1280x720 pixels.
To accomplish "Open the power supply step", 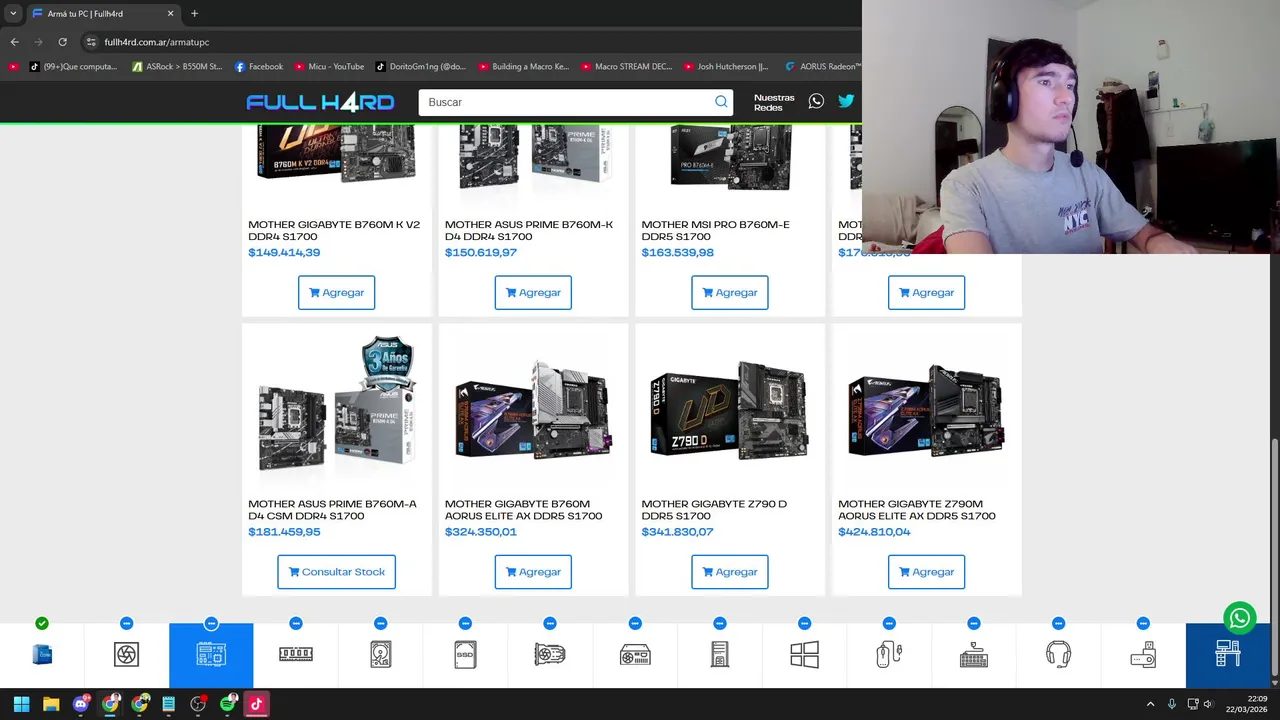I will pos(635,655).
